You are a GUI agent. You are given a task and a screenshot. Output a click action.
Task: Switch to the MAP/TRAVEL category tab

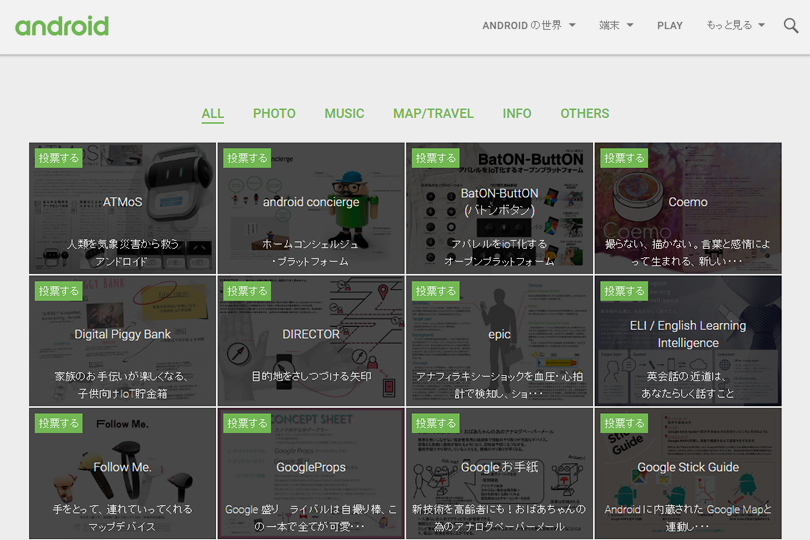[x=433, y=114]
